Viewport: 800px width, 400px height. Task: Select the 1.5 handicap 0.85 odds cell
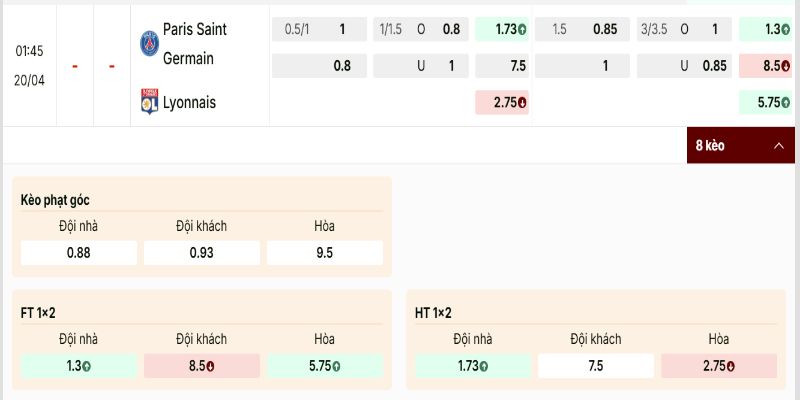pos(581,30)
